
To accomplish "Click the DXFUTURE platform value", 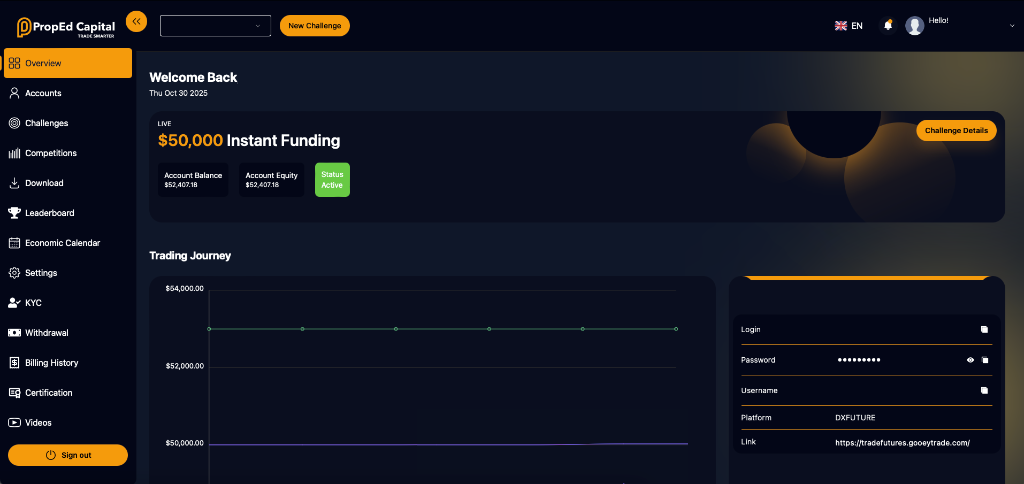I will point(855,417).
